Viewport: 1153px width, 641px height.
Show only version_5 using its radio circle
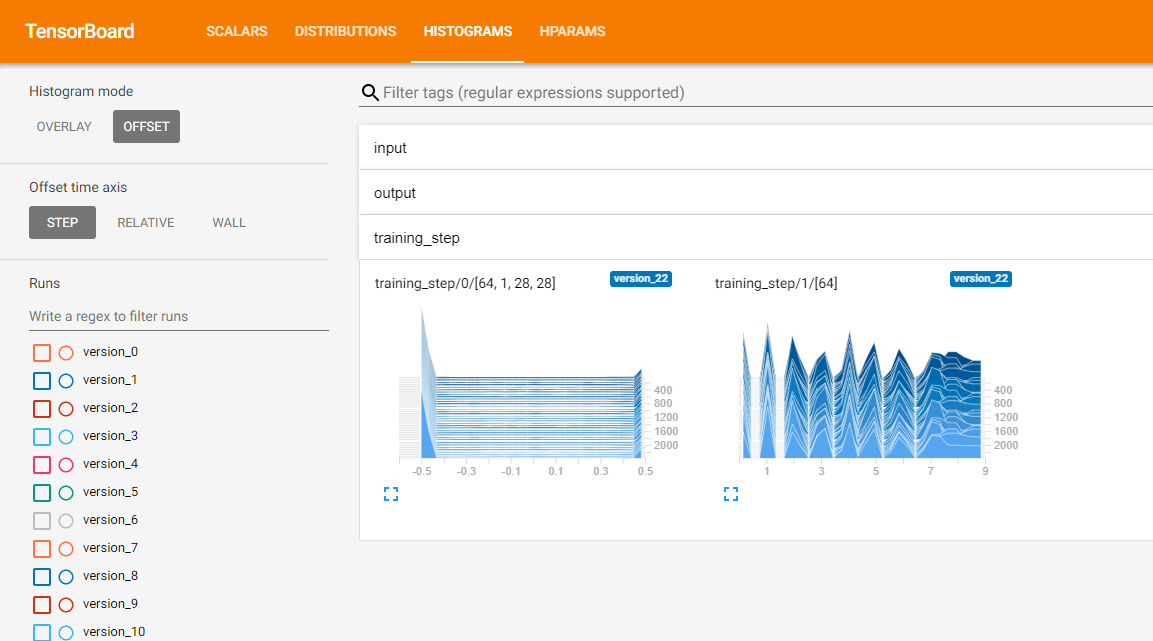point(66,493)
